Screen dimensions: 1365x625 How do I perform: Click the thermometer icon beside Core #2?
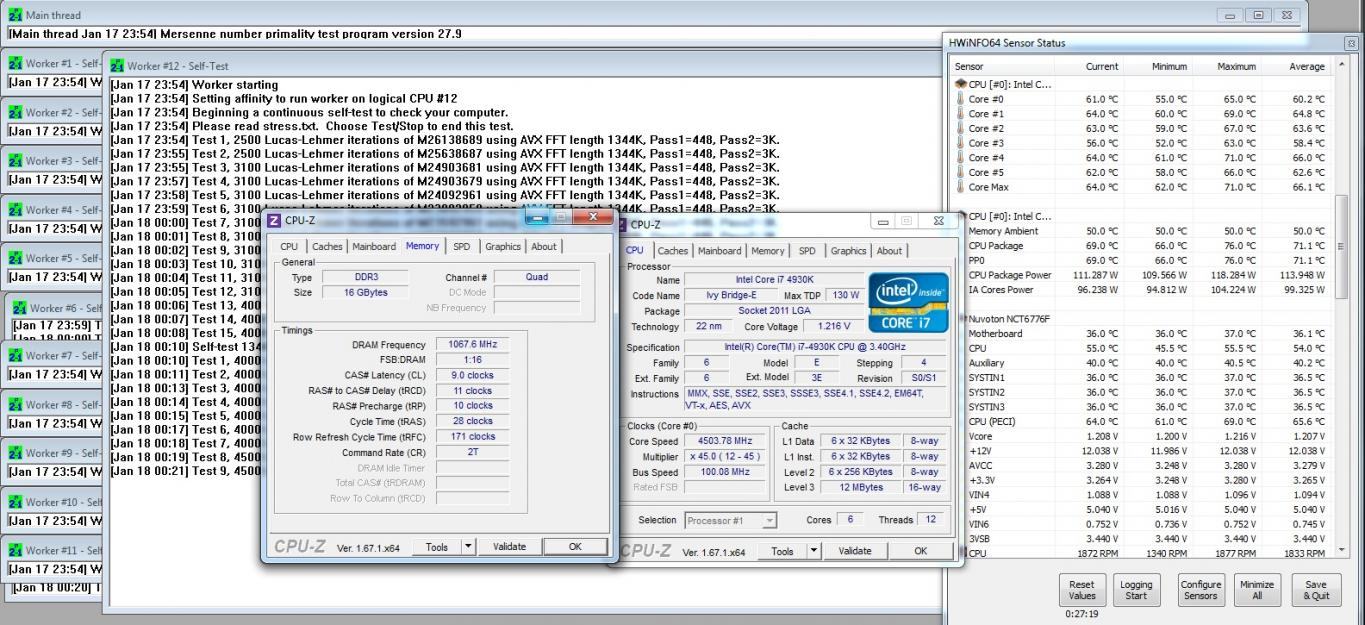coord(961,128)
